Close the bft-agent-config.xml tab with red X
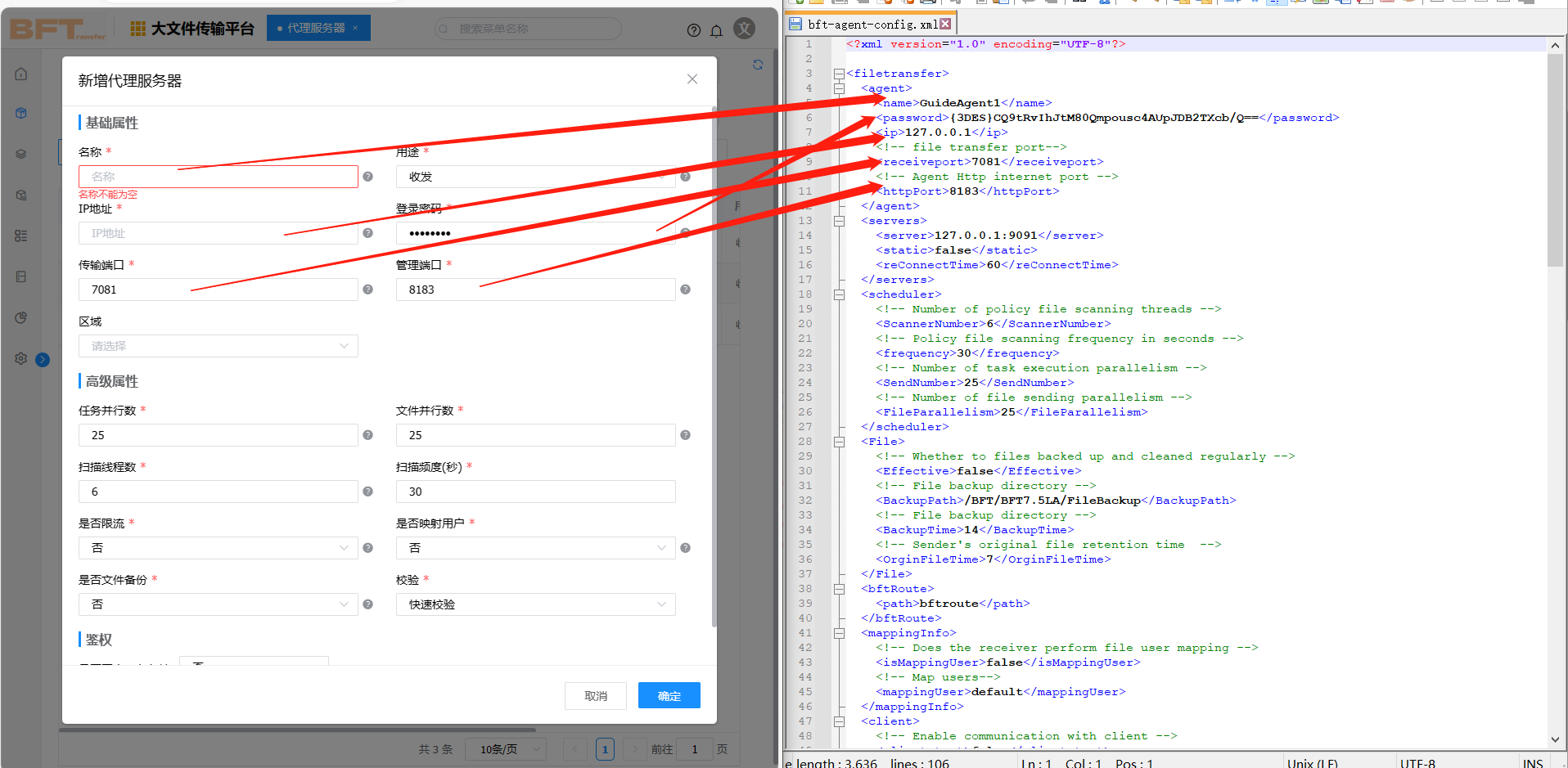Viewport: 1568px width, 768px height. (946, 25)
